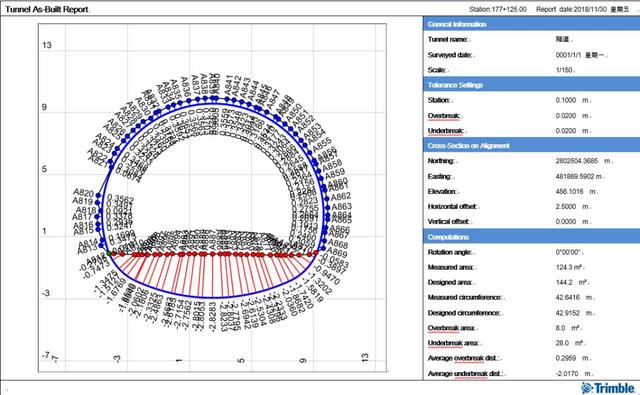Click the Average underbreak dist. value

[x=567, y=374]
